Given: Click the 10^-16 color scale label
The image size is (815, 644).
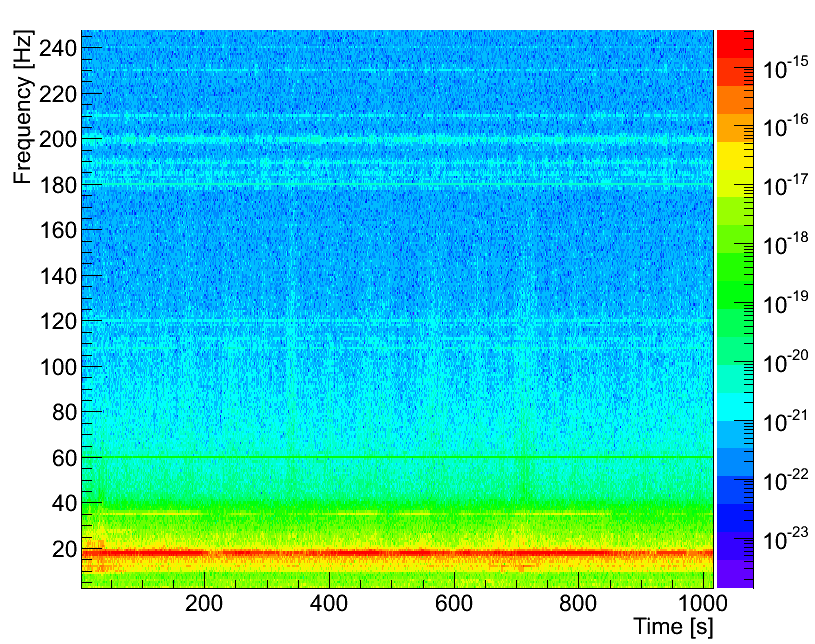Looking at the screenshot, I should pyautogui.click(x=785, y=126).
